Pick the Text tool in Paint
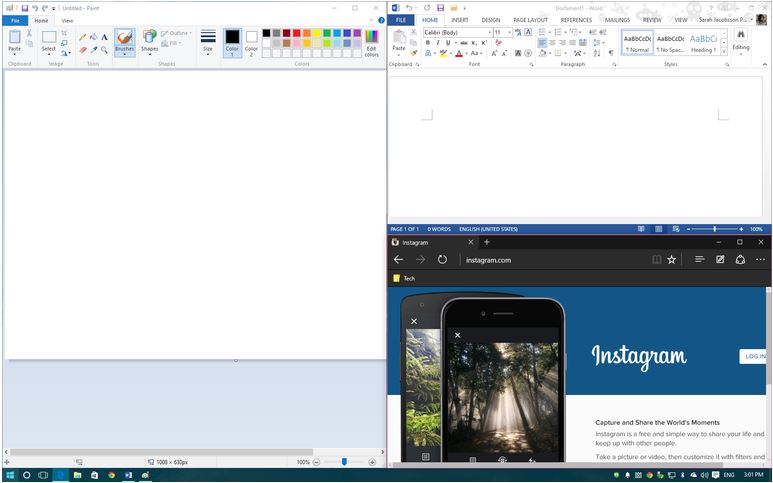Image resolution: width=773 pixels, height=483 pixels. [105, 37]
